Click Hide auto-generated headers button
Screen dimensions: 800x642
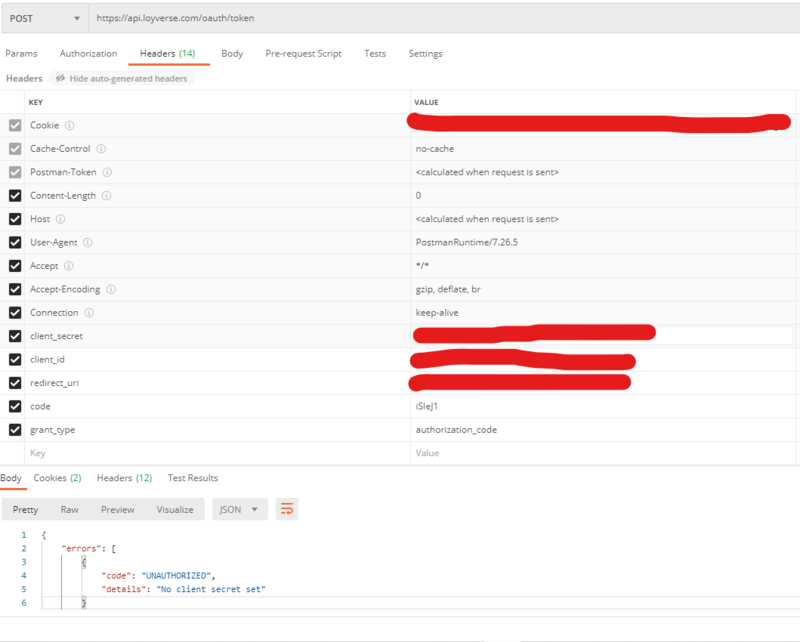[120, 78]
